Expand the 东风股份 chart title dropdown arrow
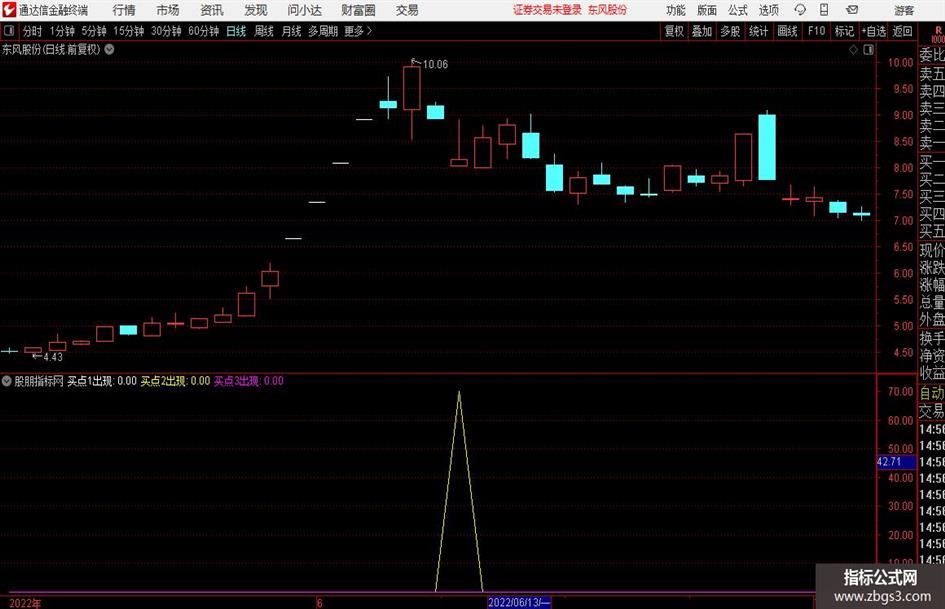Viewport: 945px width, 609px height. (109, 49)
